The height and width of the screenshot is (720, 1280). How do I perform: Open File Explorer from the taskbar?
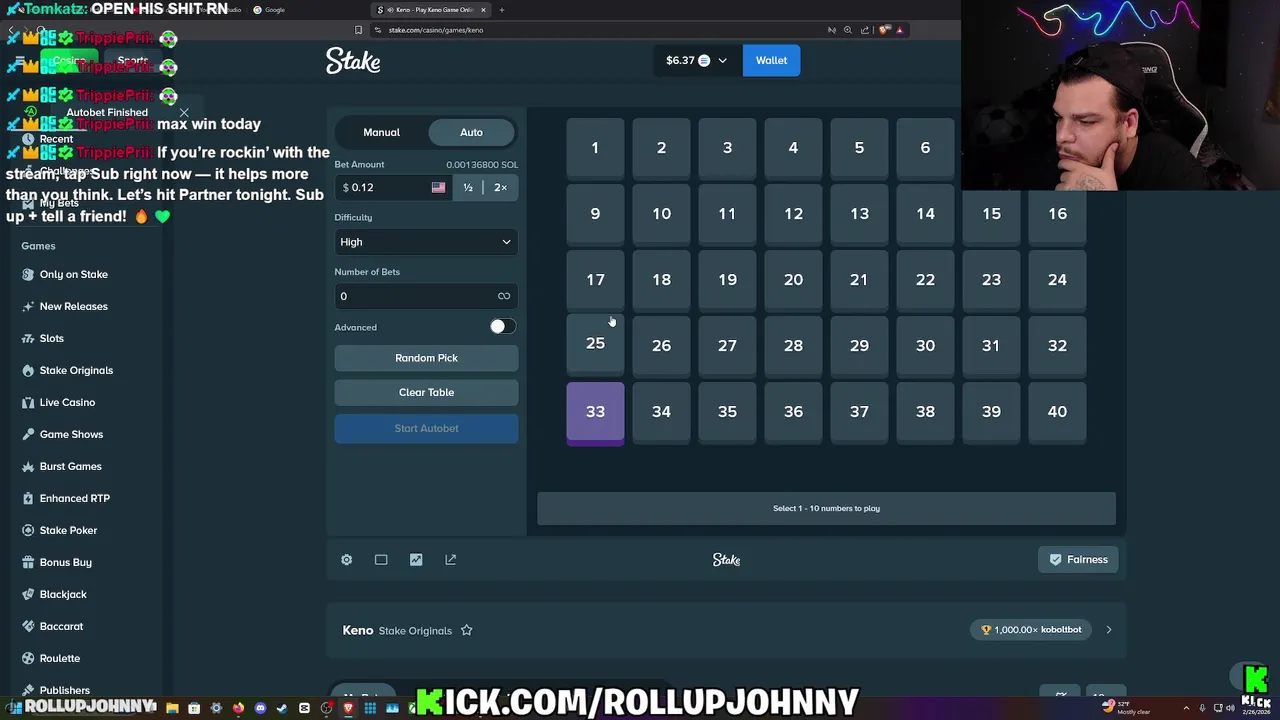[x=172, y=708]
